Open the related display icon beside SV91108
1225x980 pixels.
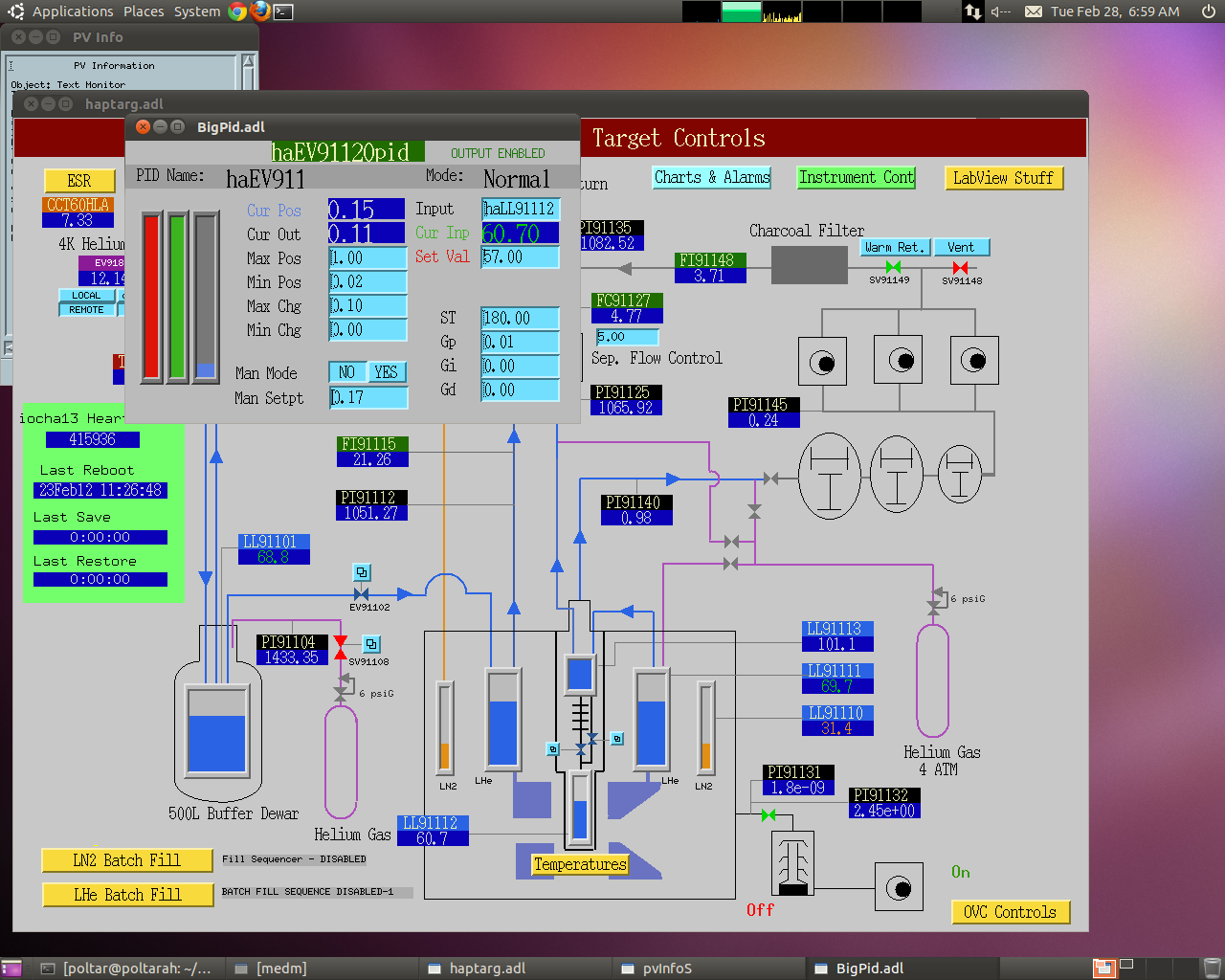point(371,644)
